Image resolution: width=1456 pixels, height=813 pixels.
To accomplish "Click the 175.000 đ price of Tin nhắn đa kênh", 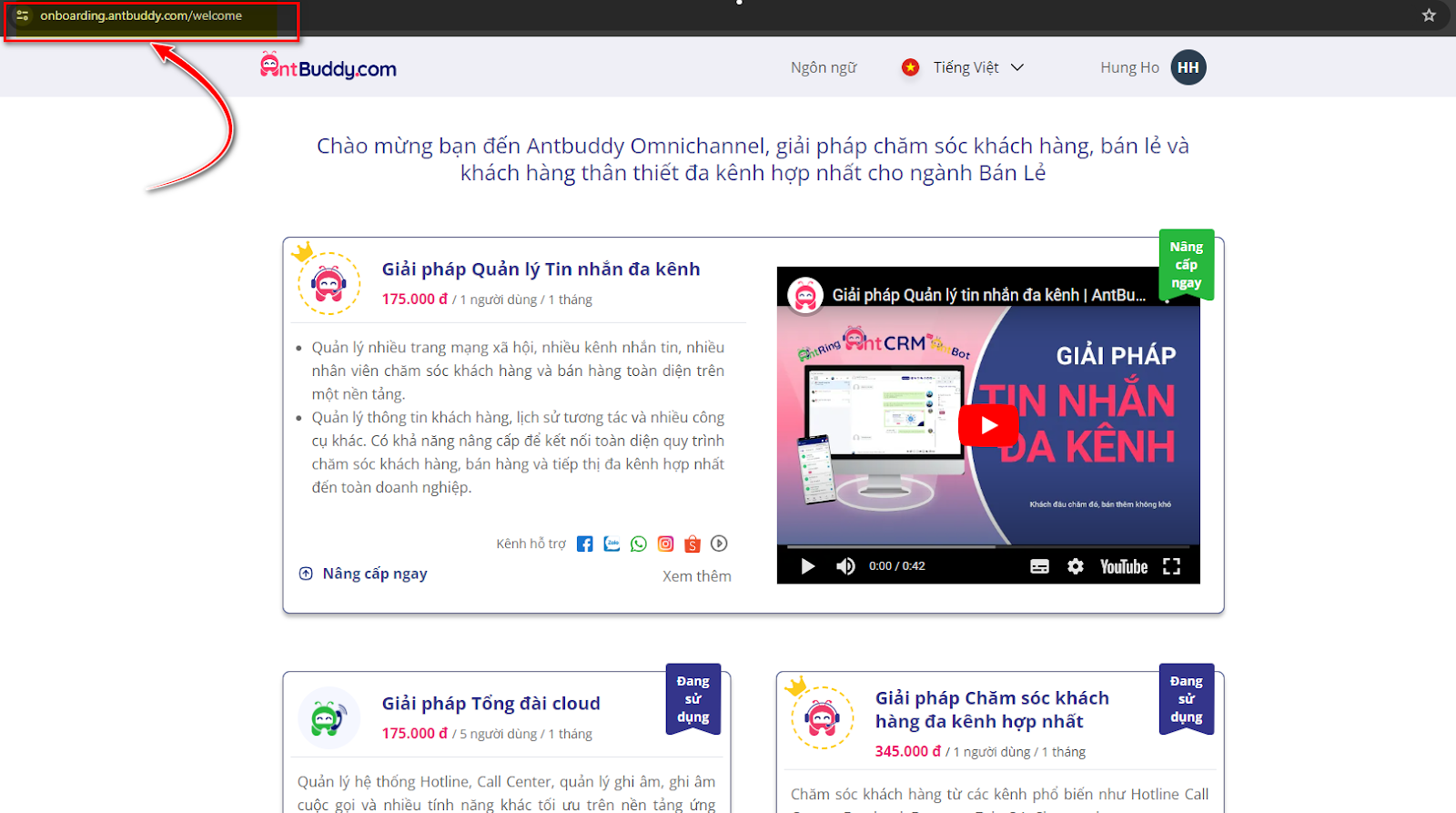I will (415, 299).
